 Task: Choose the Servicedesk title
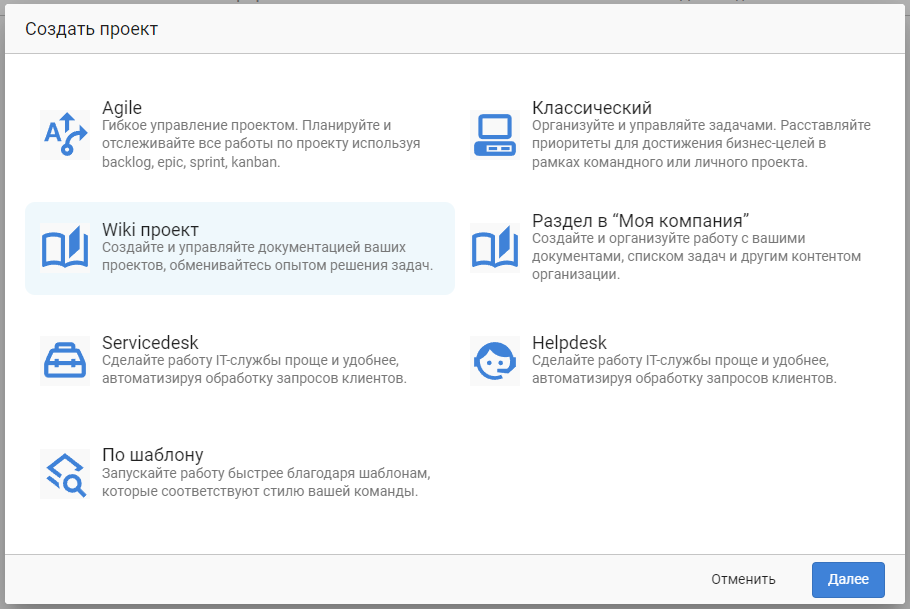point(150,343)
